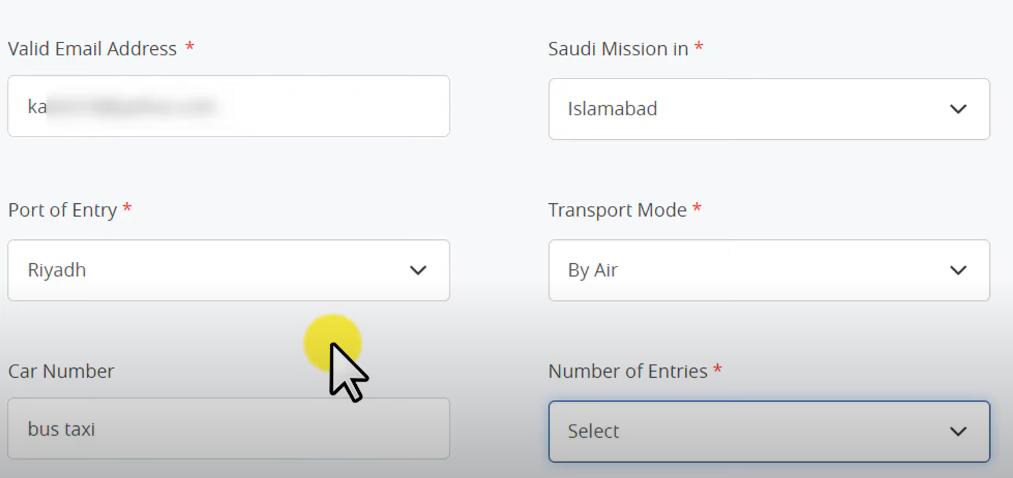Click the Number of Entries label

click(628, 371)
